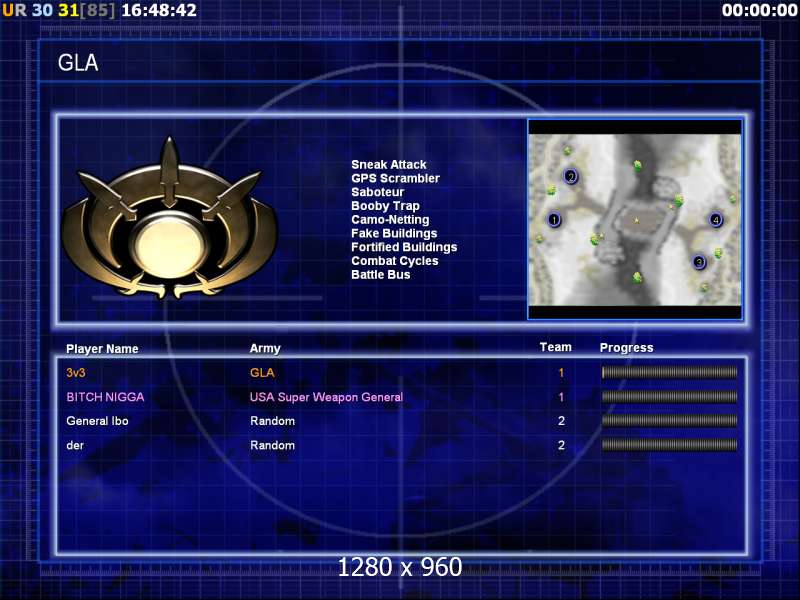Screen dimensions: 800x600
Task: Click the 1280 x 960 resolution label
Action: [400, 567]
